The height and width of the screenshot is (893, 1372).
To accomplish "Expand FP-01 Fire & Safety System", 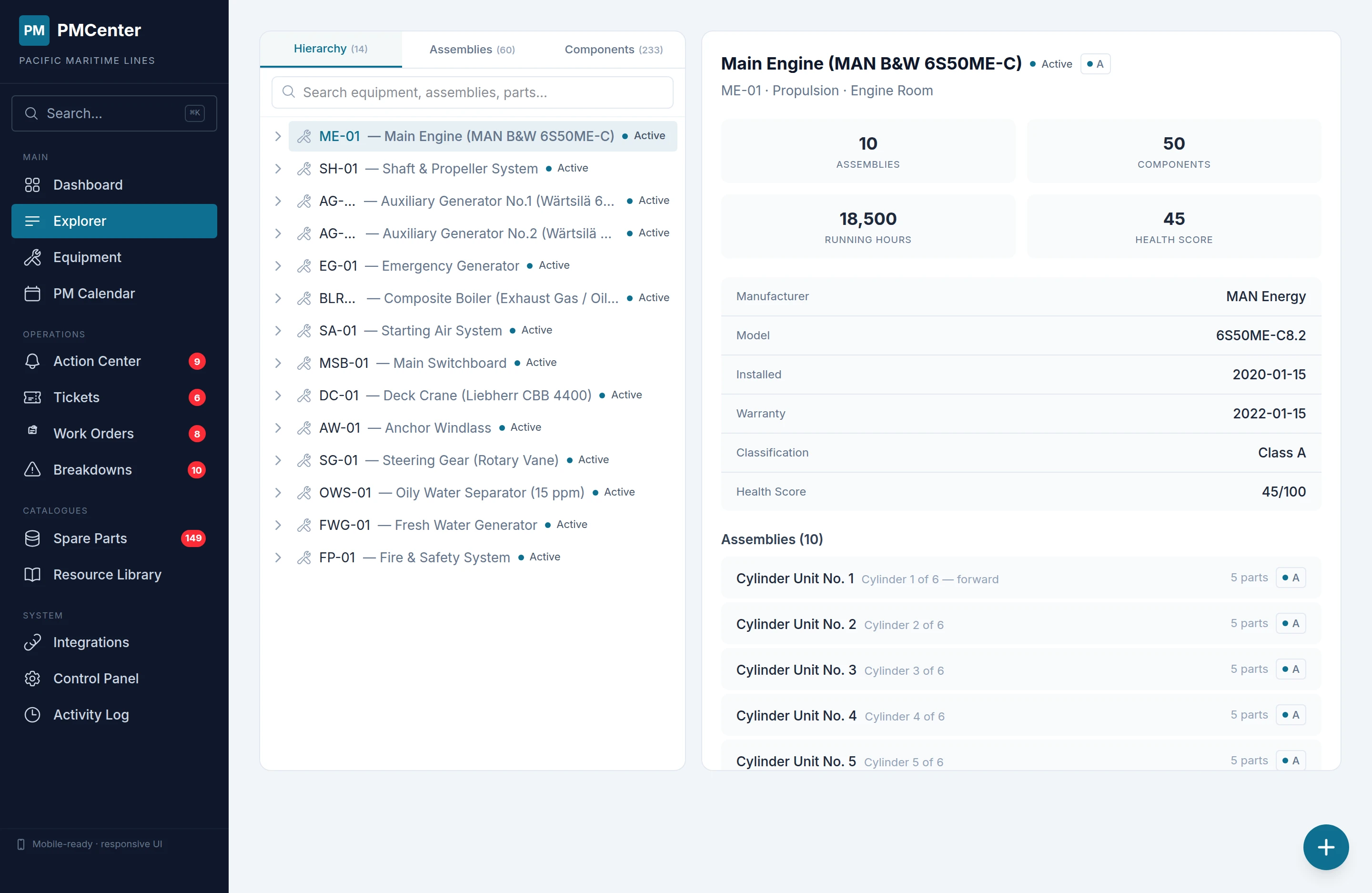I will 278,558.
